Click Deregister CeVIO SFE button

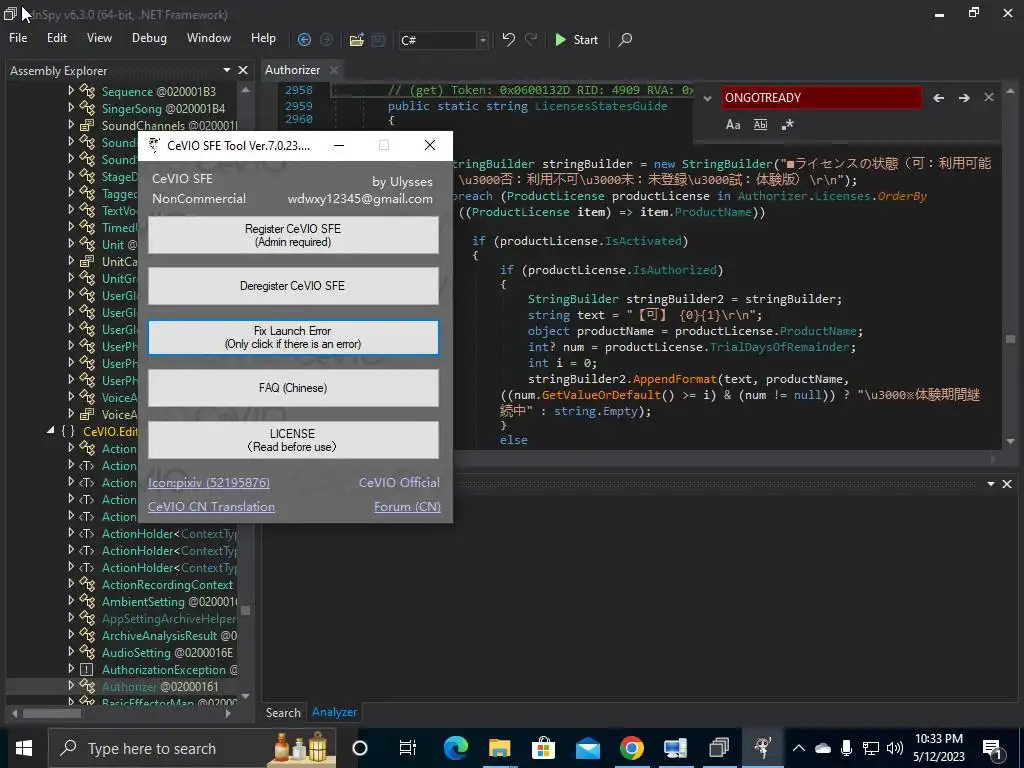click(x=293, y=286)
